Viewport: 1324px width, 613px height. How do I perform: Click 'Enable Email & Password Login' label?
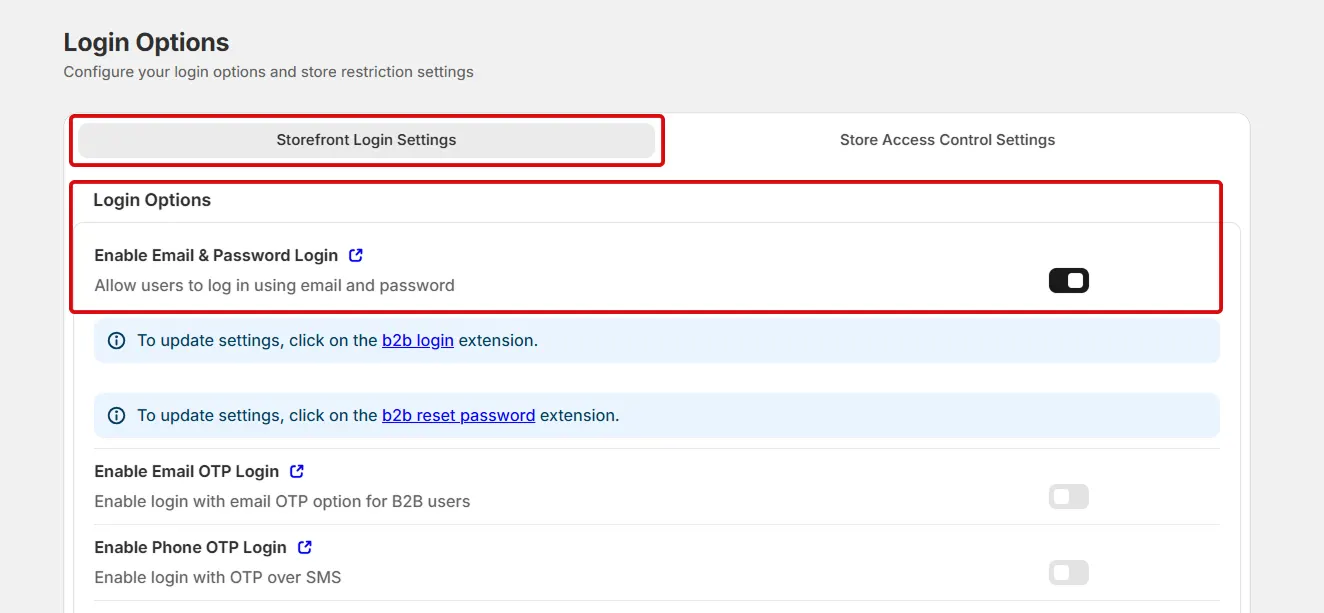(x=216, y=255)
